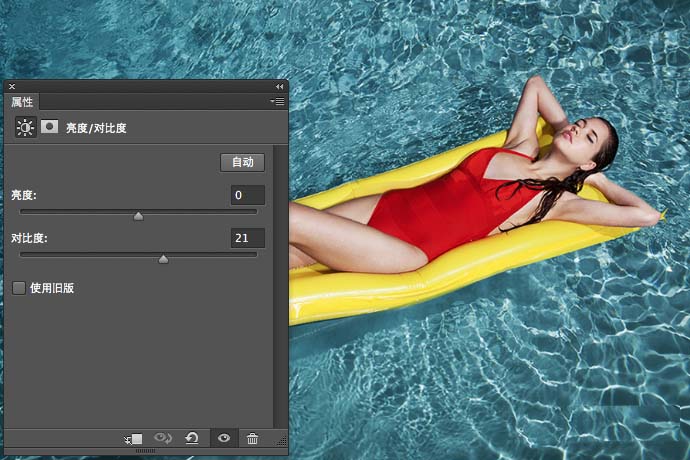Viewport: 690px width, 460px height.
Task: Click the 亮度 label
Action: [x=24, y=196]
